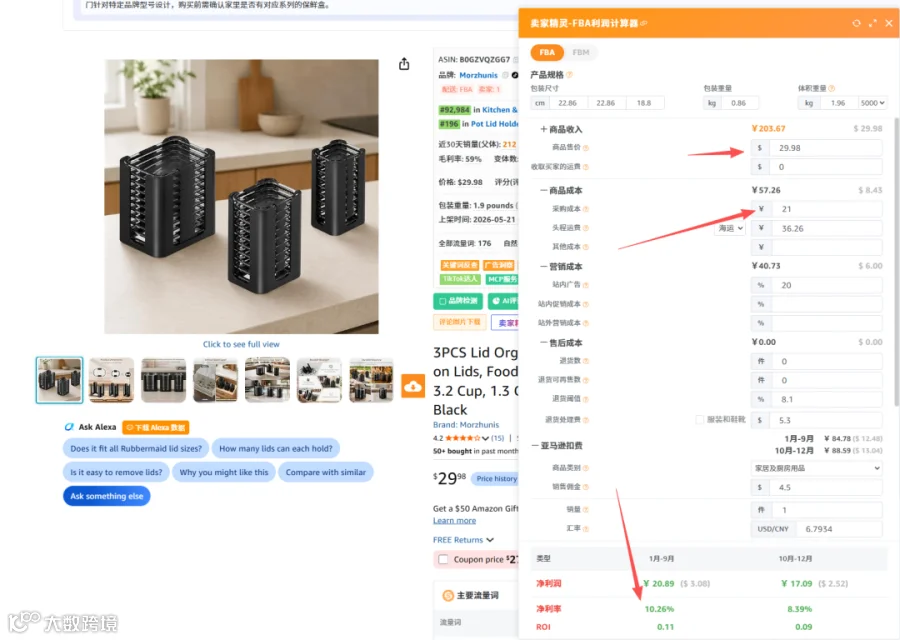
Task: Click 'Does it fit all Rubbermaid lid sizes?'
Action: click(x=135, y=448)
